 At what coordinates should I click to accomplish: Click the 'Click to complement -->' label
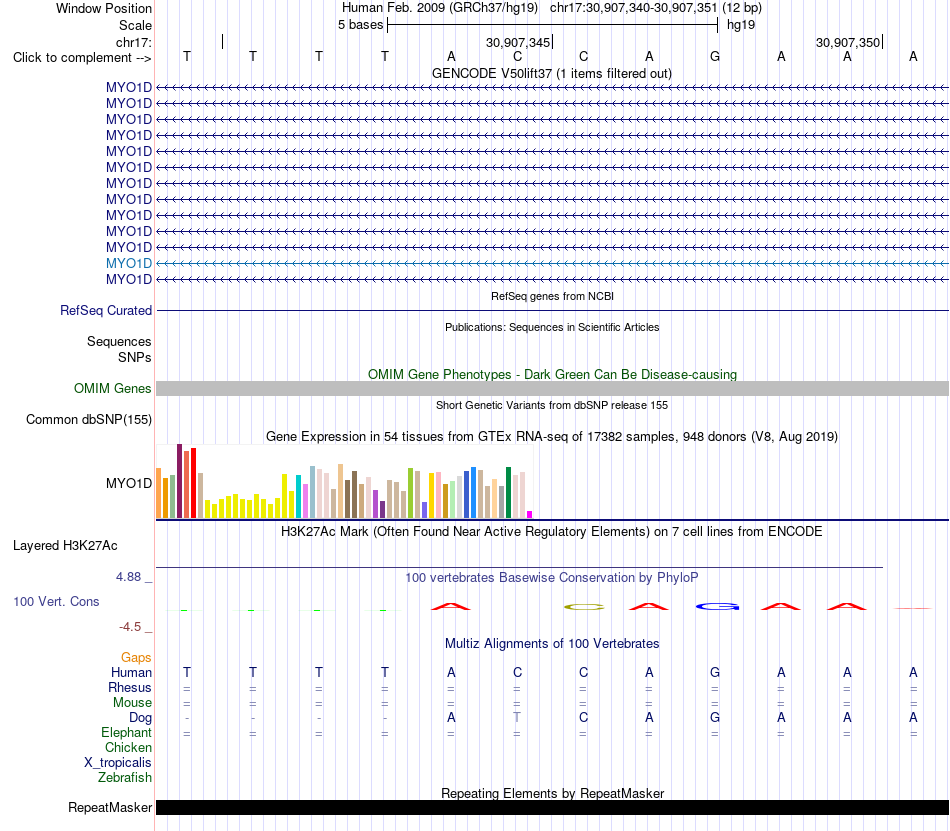pos(82,58)
